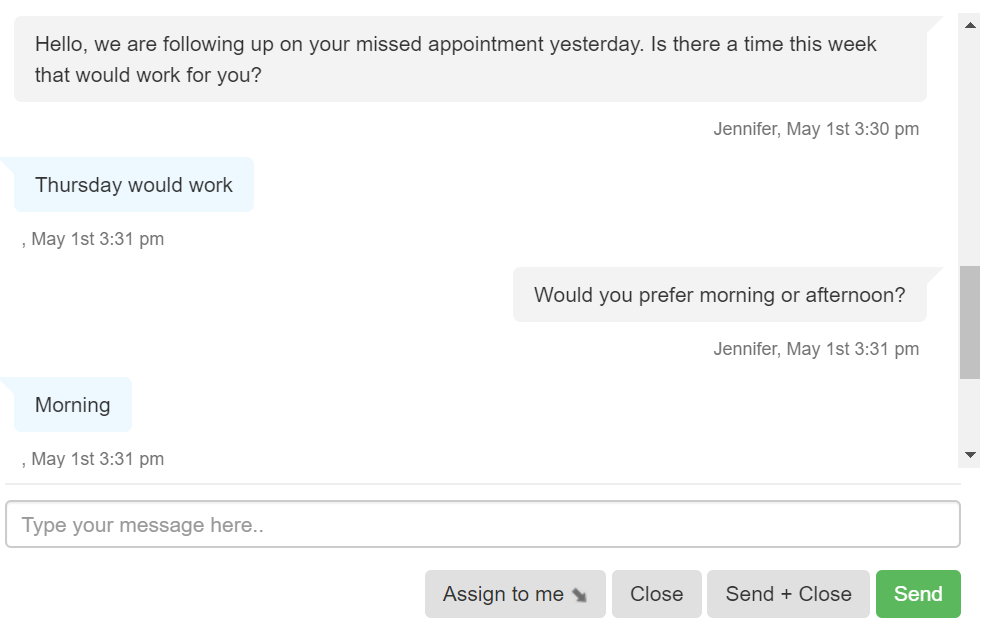Click the "Thursday would work" reply bubble
988x630 pixels.
[134, 185]
